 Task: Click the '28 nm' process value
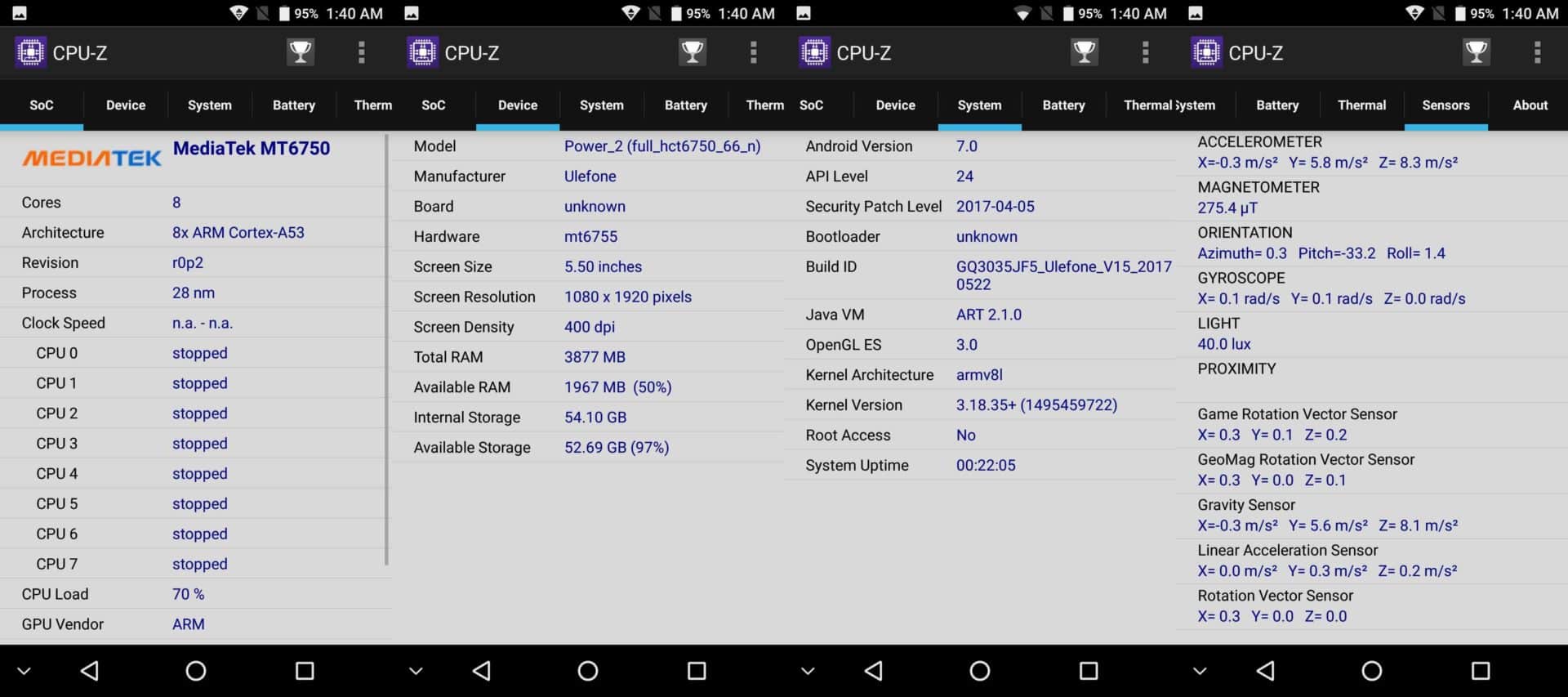pos(194,293)
